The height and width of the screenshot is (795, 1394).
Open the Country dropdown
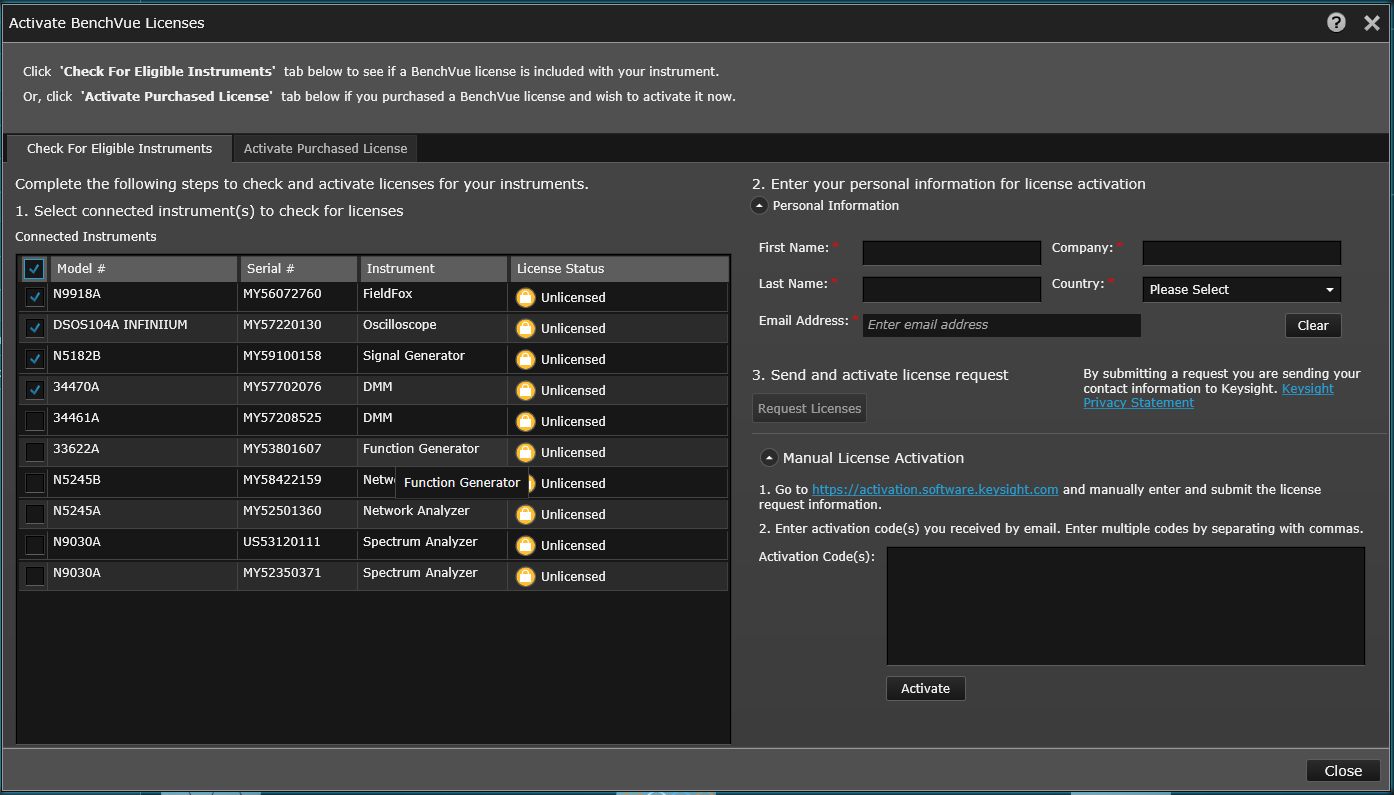(x=1241, y=290)
